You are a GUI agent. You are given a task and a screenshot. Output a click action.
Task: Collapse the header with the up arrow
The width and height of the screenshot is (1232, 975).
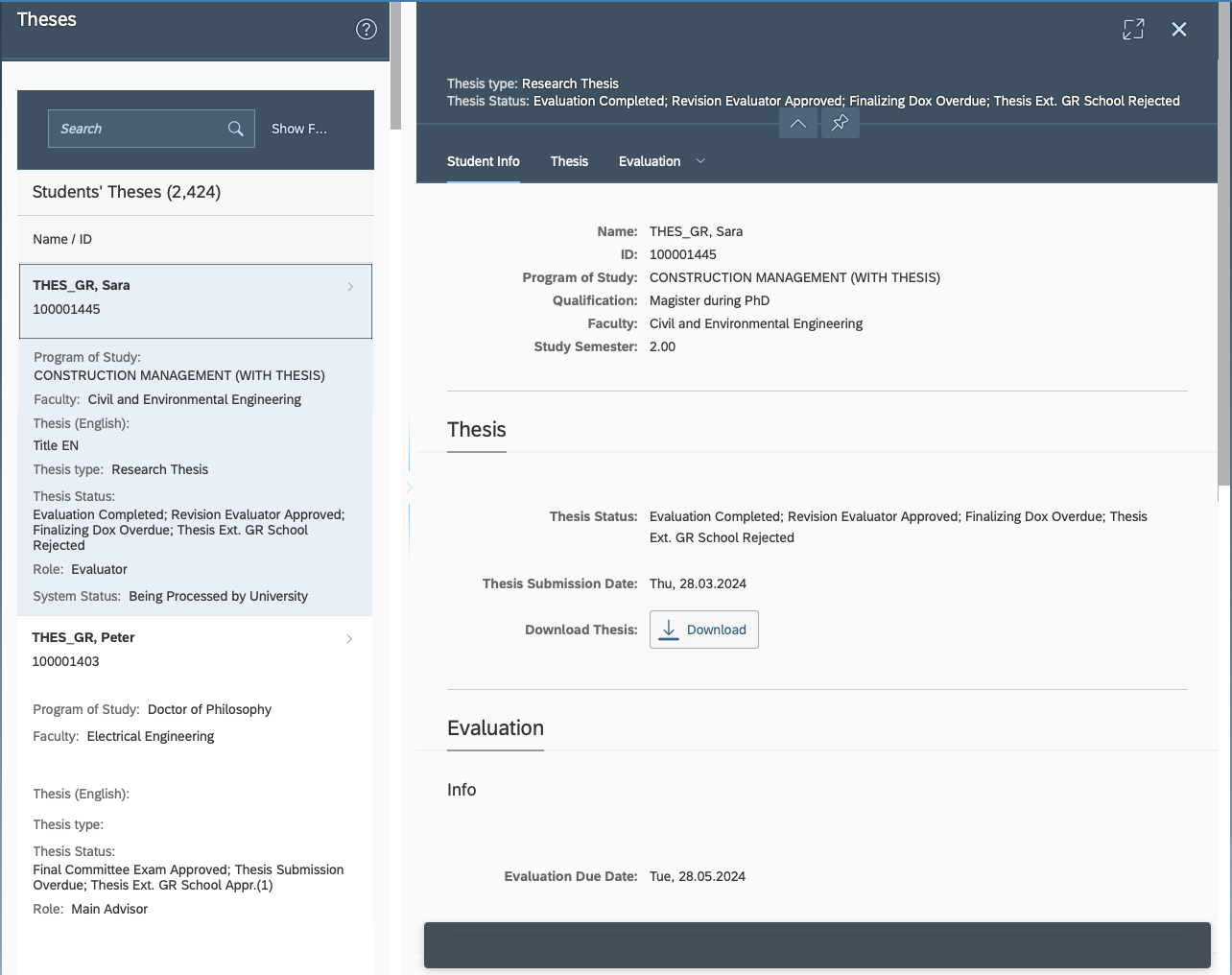(x=797, y=123)
